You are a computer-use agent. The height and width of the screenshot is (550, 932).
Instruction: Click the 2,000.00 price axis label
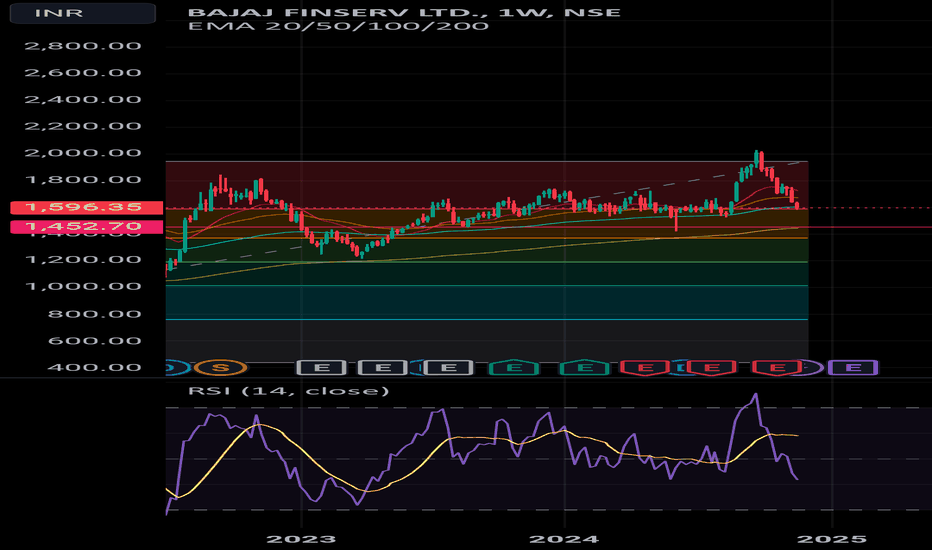[83, 153]
